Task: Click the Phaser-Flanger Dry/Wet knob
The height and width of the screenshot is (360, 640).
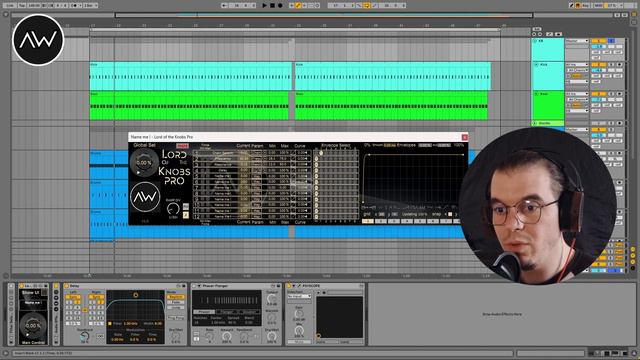Action: 271,336
